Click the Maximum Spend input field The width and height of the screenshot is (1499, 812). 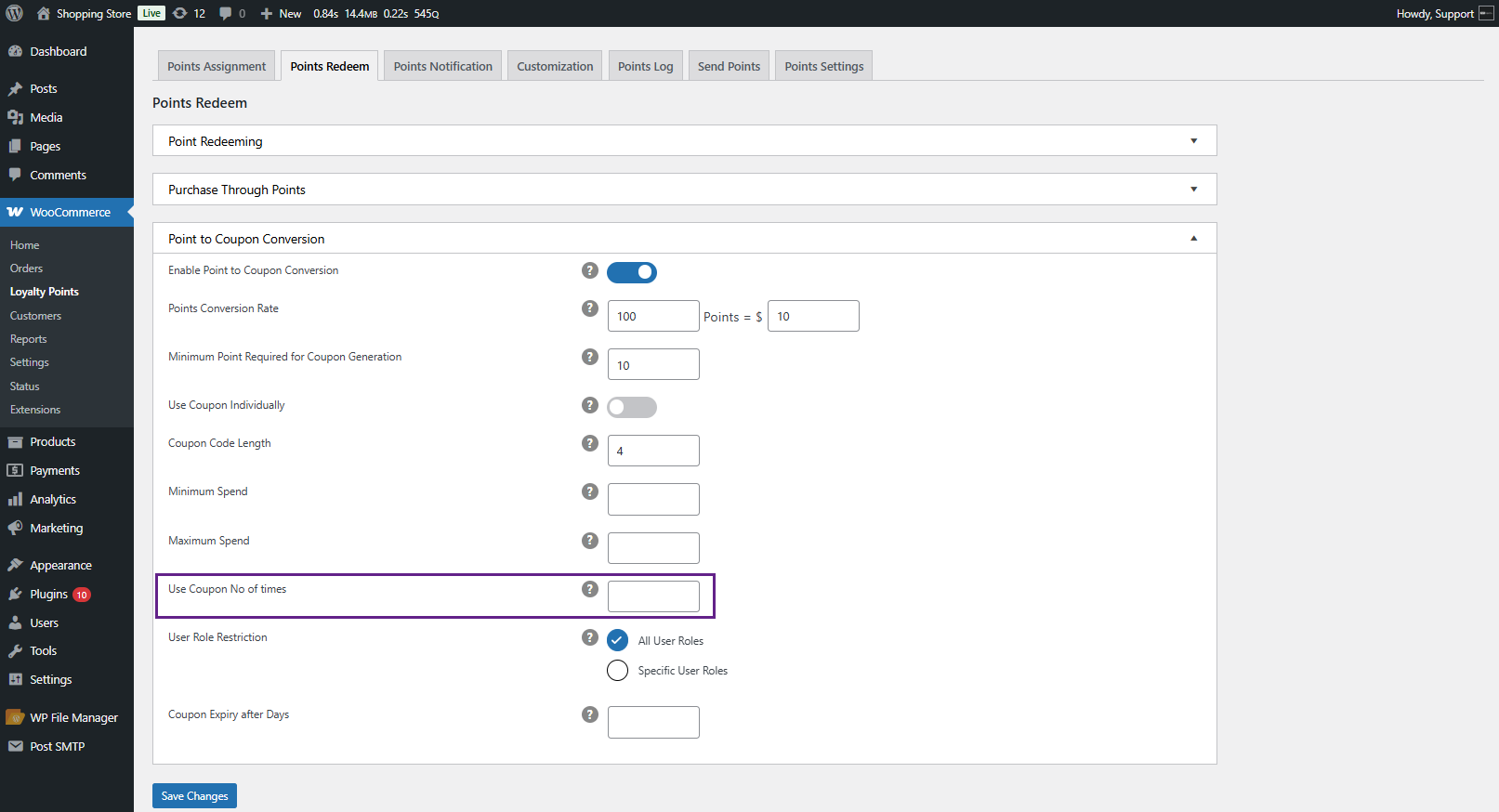tap(653, 548)
